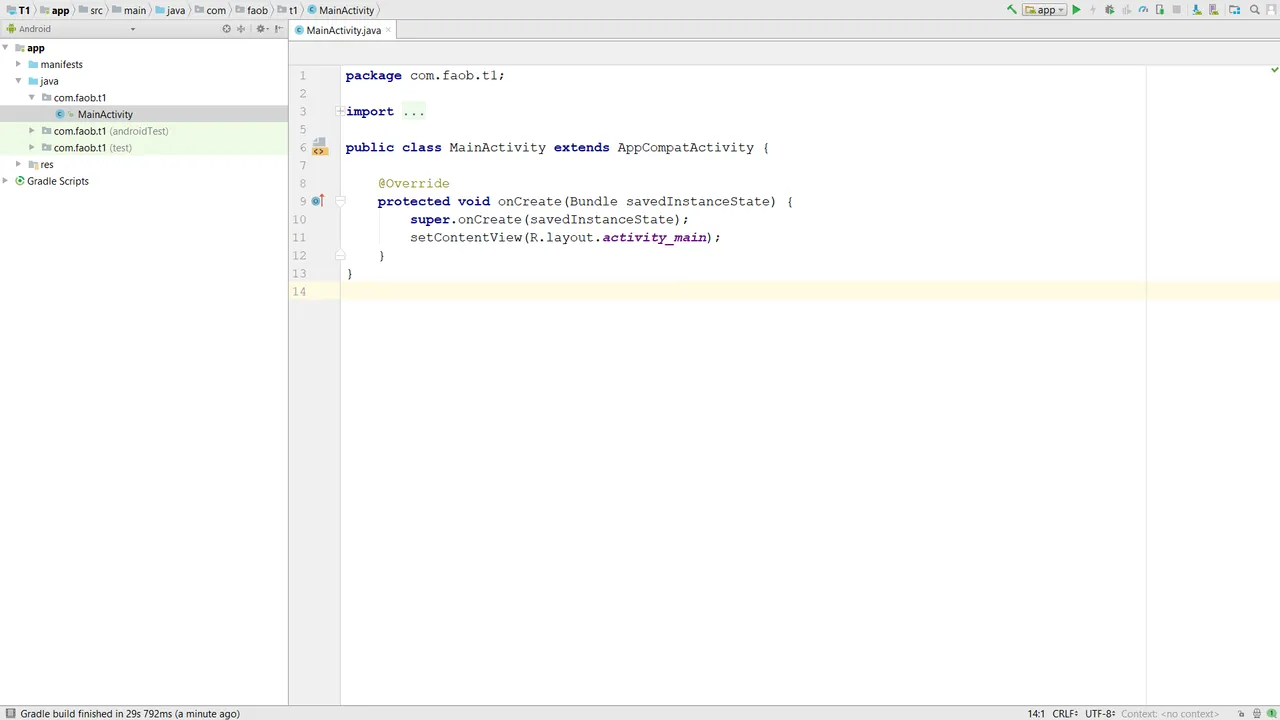
Task: Open the AVD Manager icon
Action: (1214, 10)
